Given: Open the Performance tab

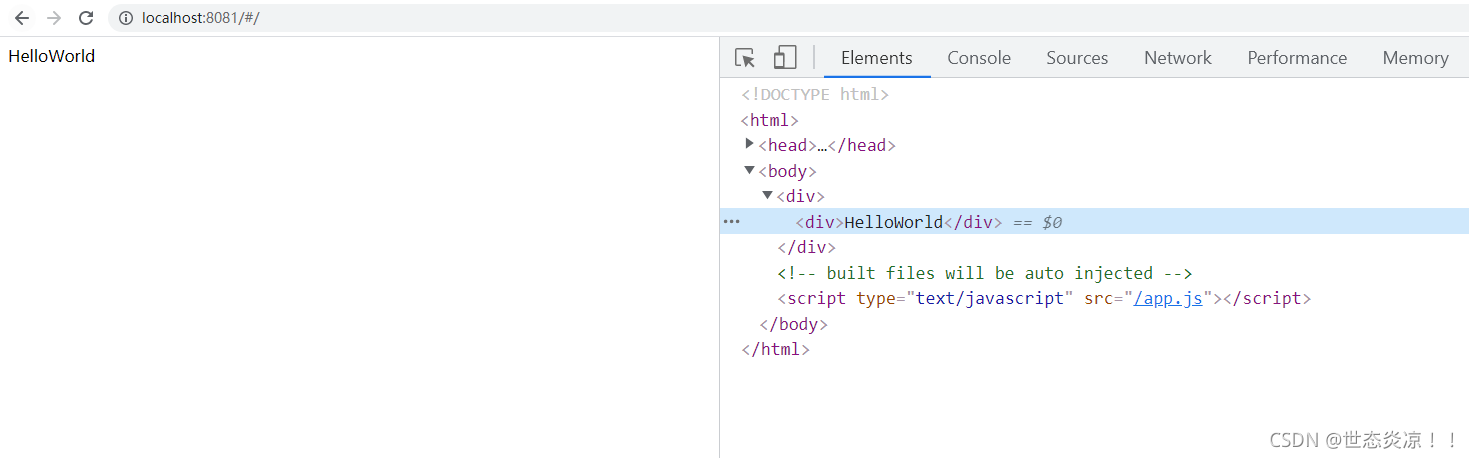Looking at the screenshot, I should pyautogui.click(x=1297, y=58).
